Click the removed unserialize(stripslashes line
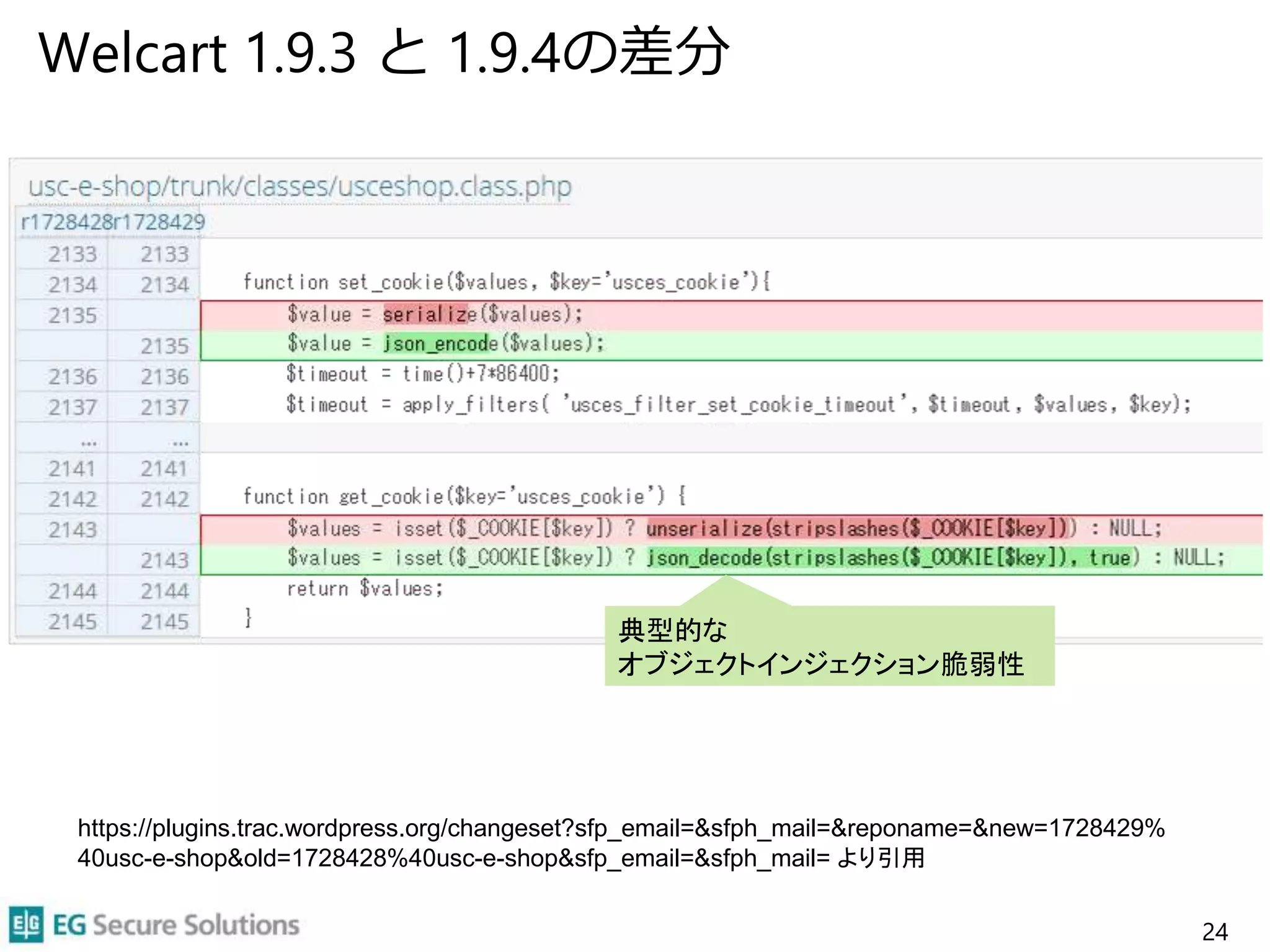Screen dimensions: 1270x952 [x=732, y=529]
